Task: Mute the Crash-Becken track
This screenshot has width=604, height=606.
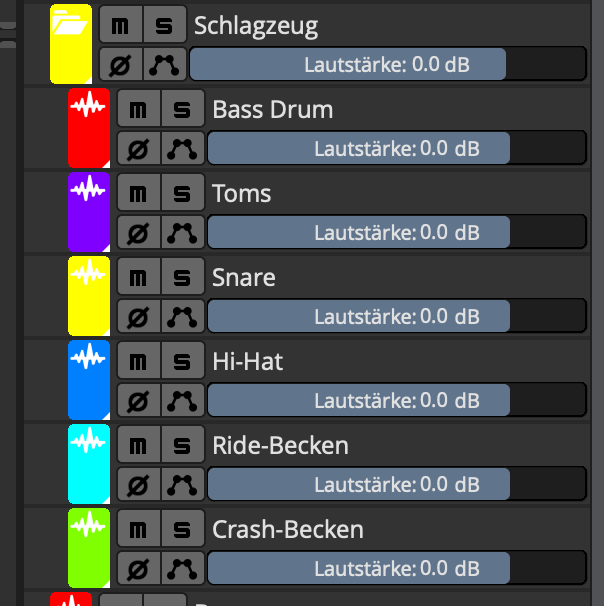Action: pos(138,528)
